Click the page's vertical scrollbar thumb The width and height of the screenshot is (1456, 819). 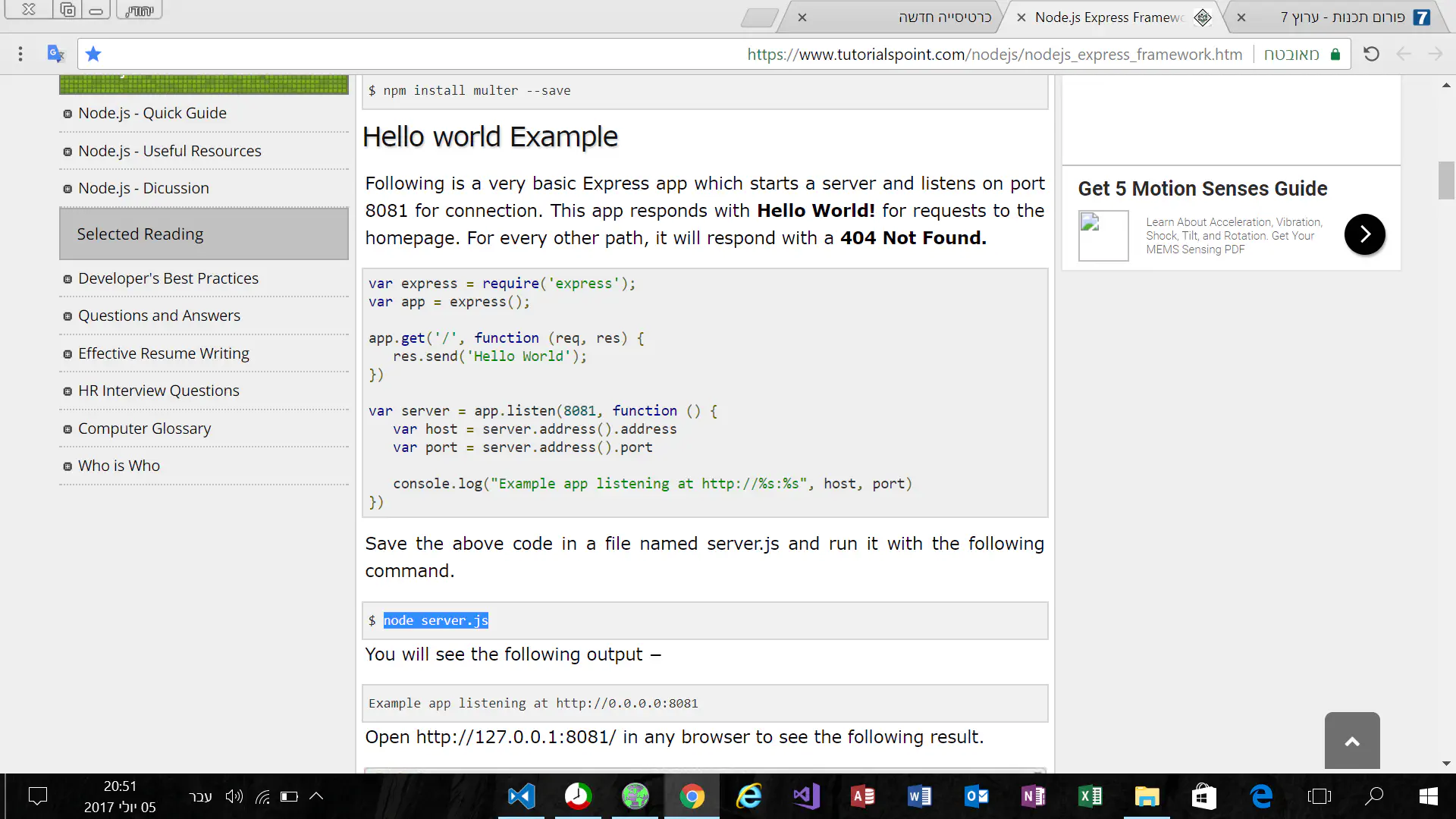pos(1446,180)
